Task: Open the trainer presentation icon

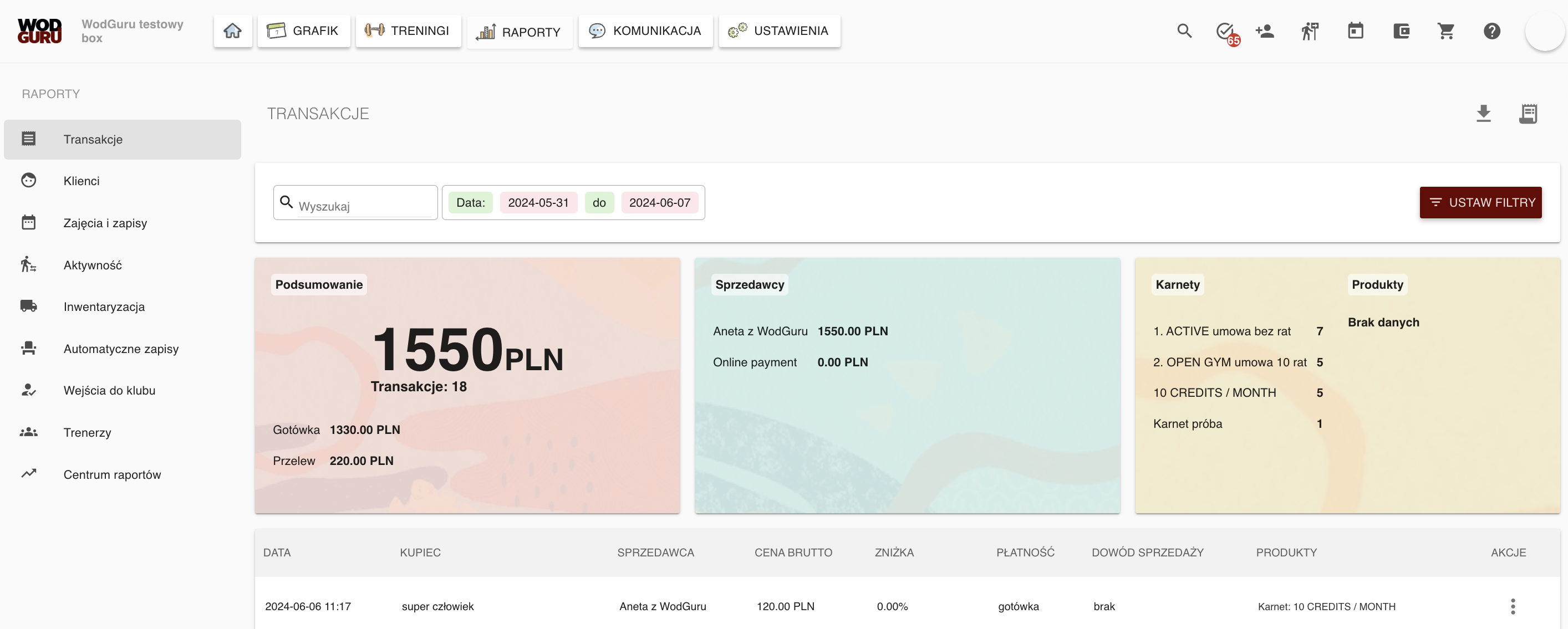Action: 1310,31
